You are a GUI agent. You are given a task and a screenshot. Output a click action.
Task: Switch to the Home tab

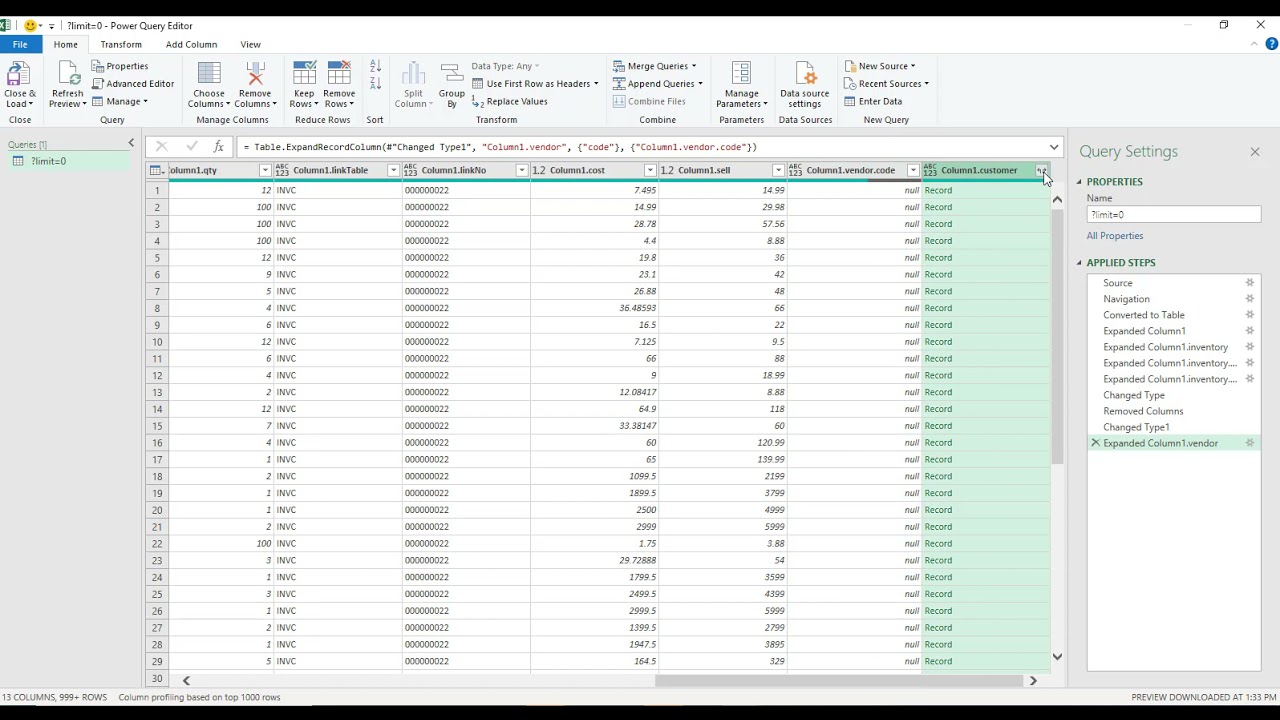(x=65, y=45)
